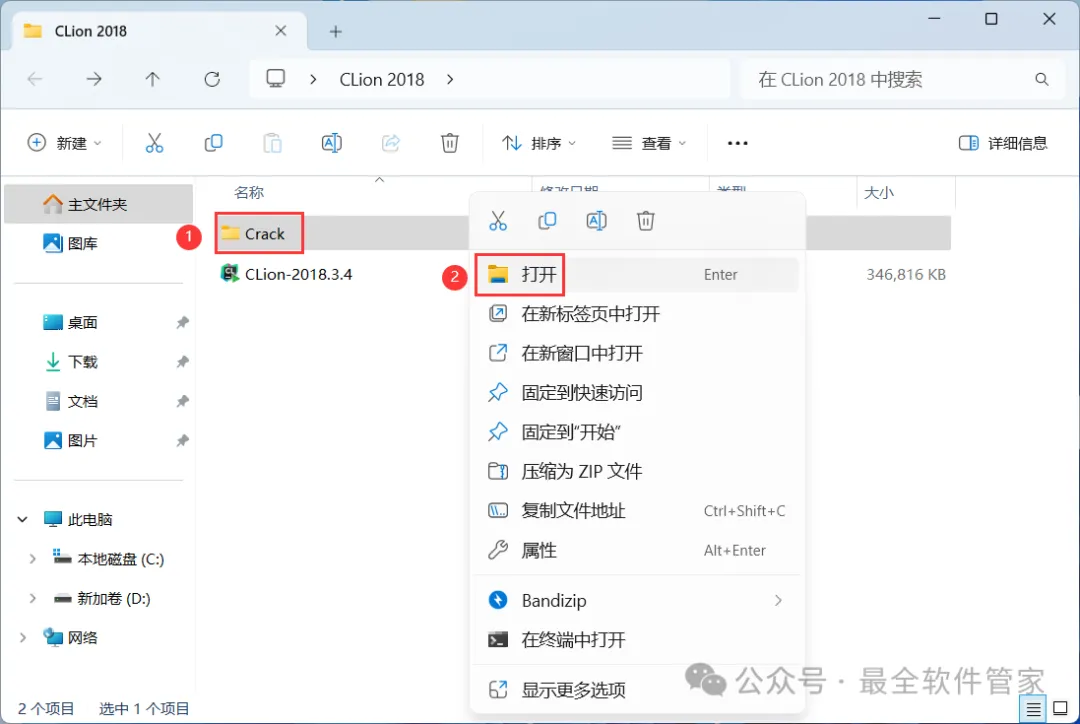Go back with the left arrow
This screenshot has height=724, width=1080.
[x=35, y=79]
